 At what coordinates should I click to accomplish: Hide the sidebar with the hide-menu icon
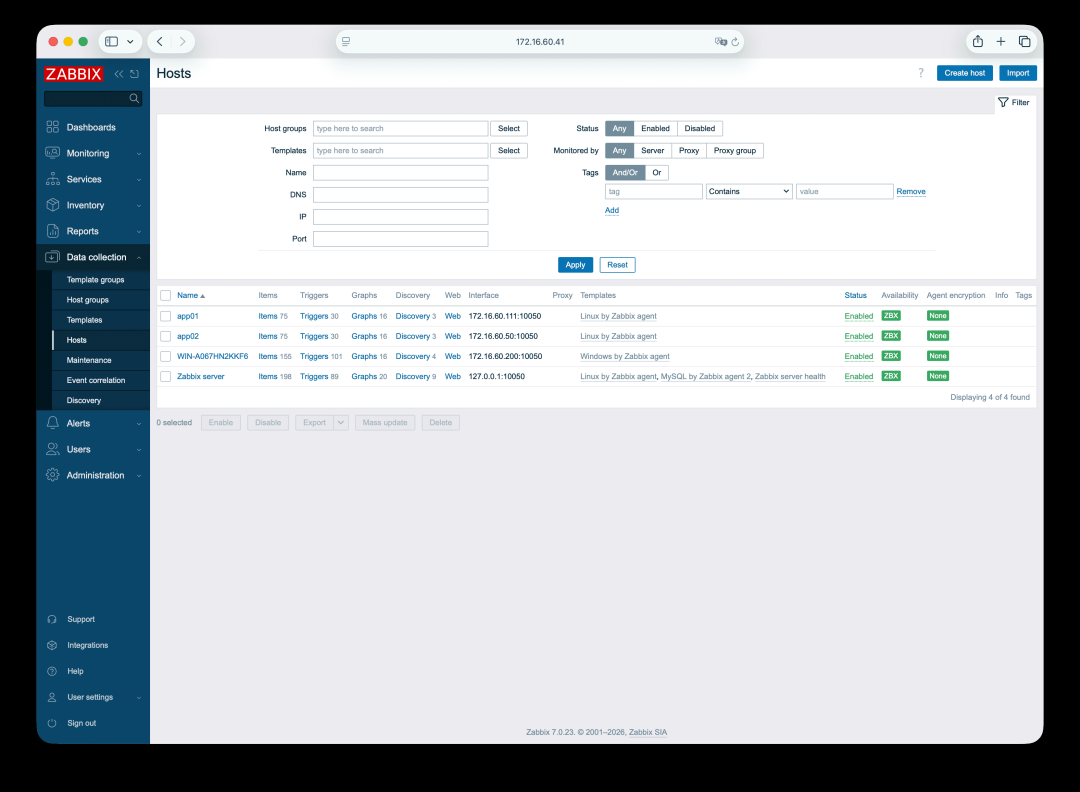pyautogui.click(x=134, y=74)
